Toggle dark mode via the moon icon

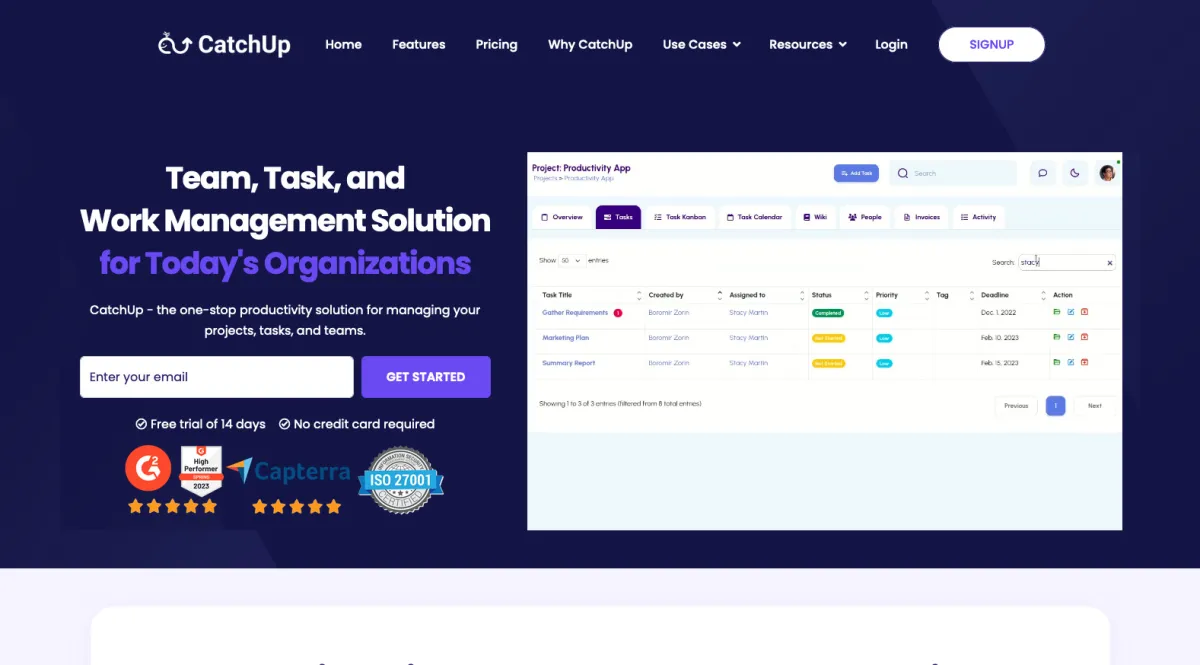tap(1075, 173)
